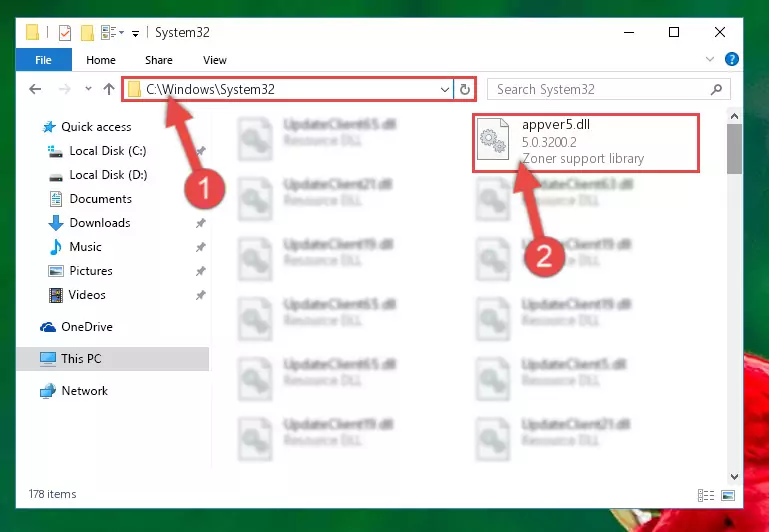Open the File menu
This screenshot has height=532, width=769.
(x=44, y=60)
